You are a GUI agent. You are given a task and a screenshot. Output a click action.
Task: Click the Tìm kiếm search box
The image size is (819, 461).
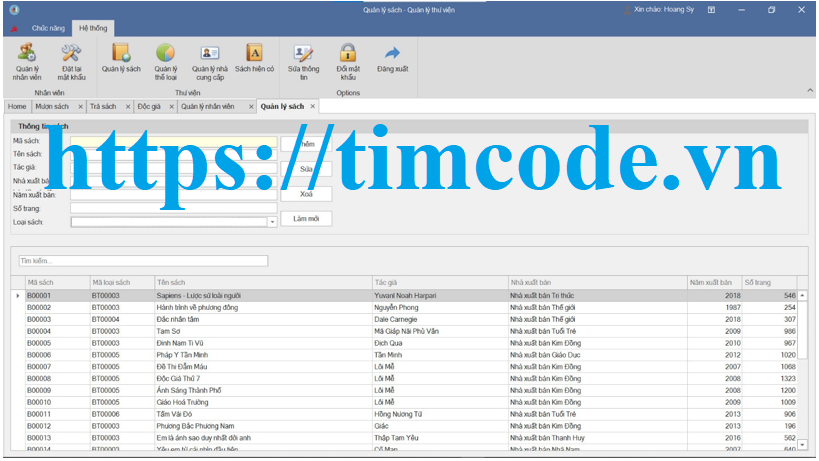click(x=143, y=261)
